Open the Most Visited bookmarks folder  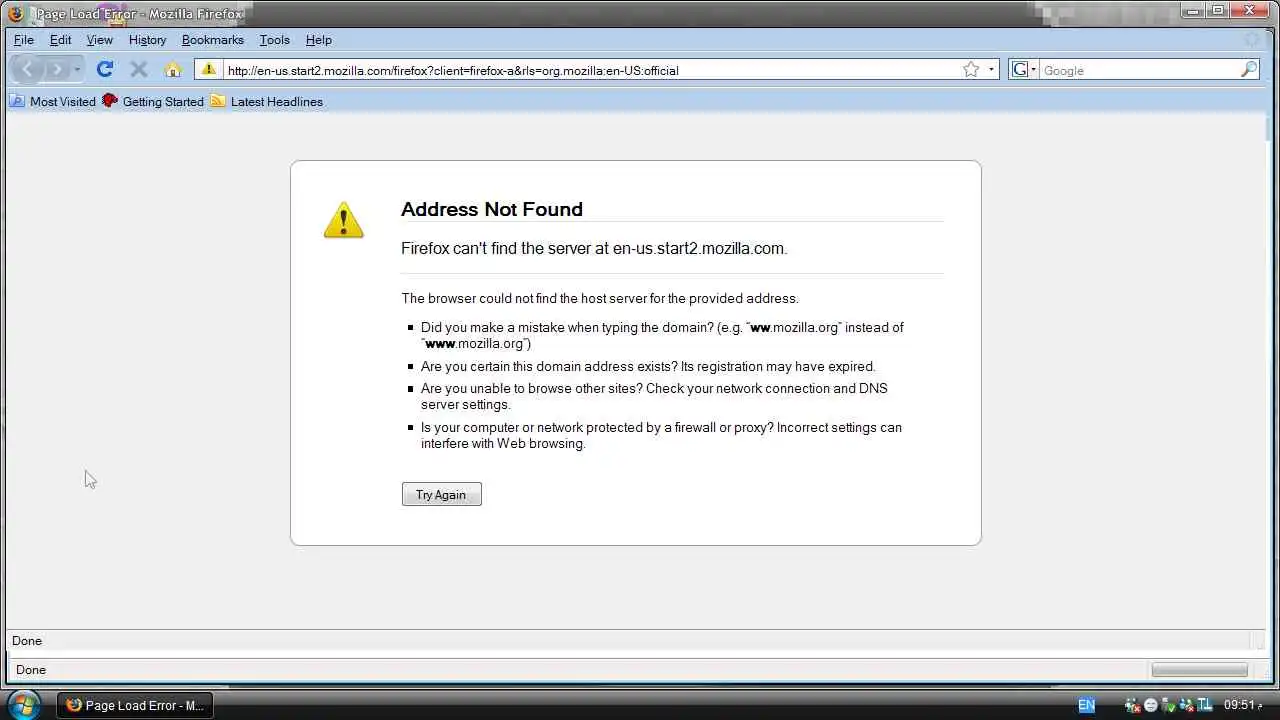point(53,101)
